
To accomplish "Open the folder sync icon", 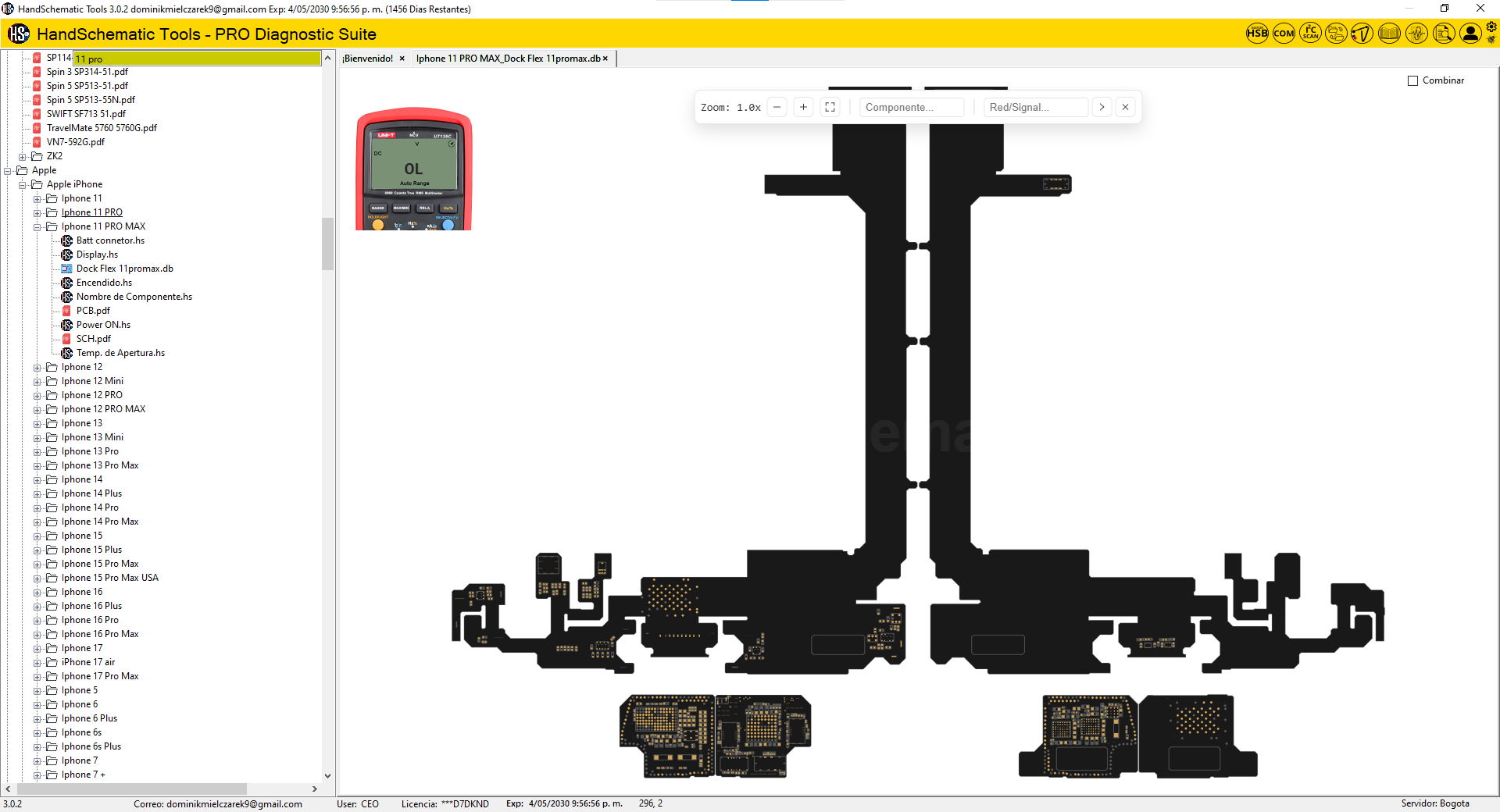I will coord(1337,34).
